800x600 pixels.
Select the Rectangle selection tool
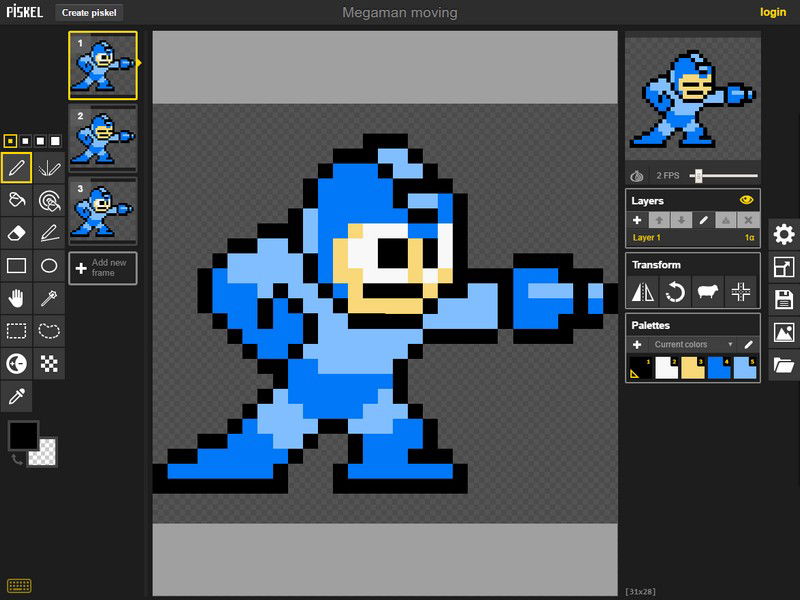(16, 331)
